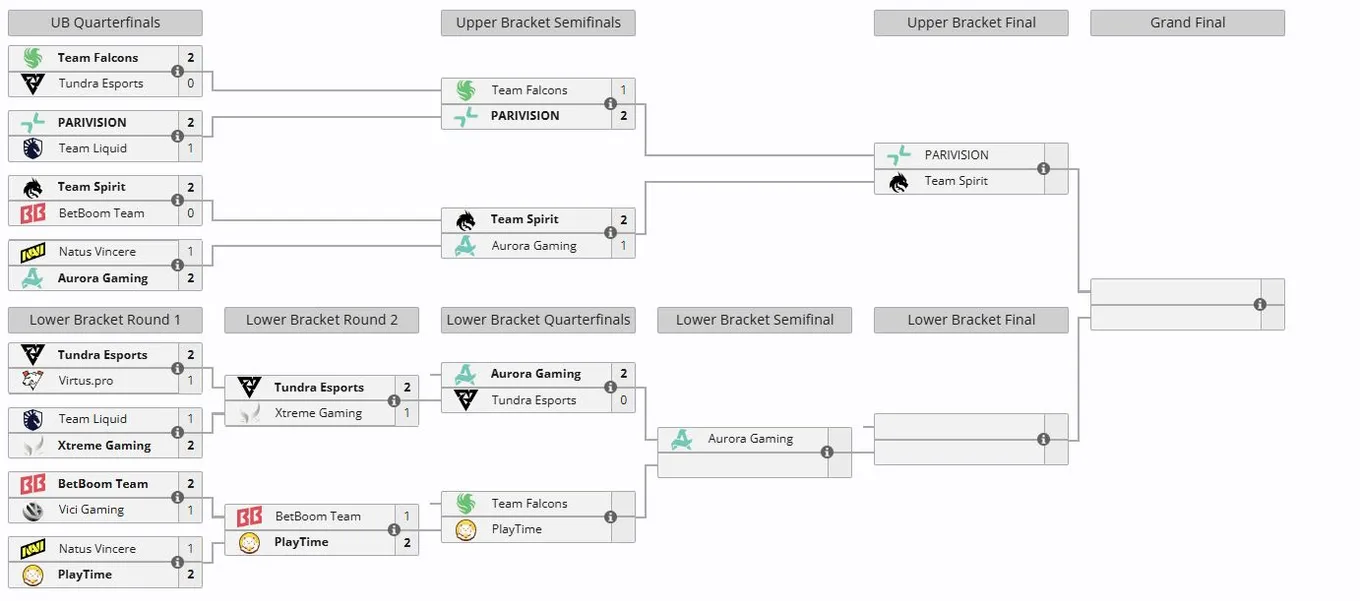The image size is (1360, 601).
Task: Click the Lower Bracket Round 1 header
Action: [x=105, y=320]
